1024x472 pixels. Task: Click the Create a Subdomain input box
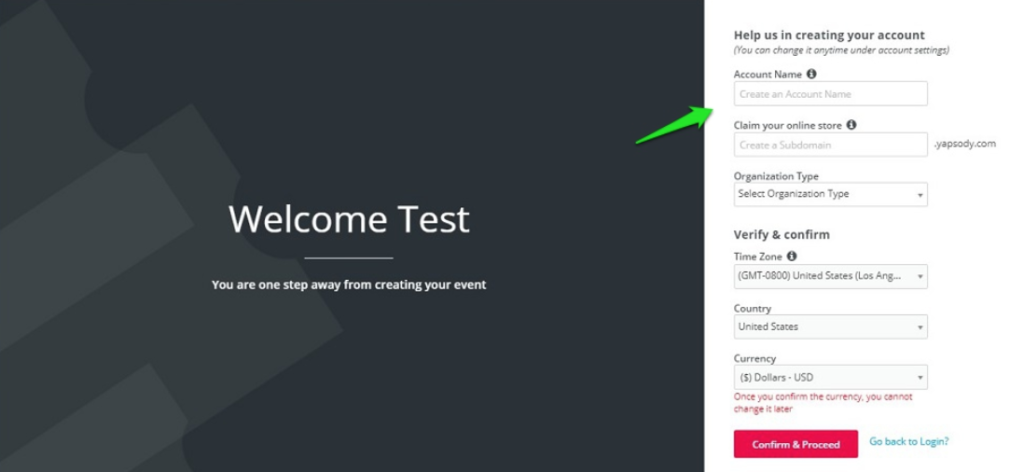(830, 145)
